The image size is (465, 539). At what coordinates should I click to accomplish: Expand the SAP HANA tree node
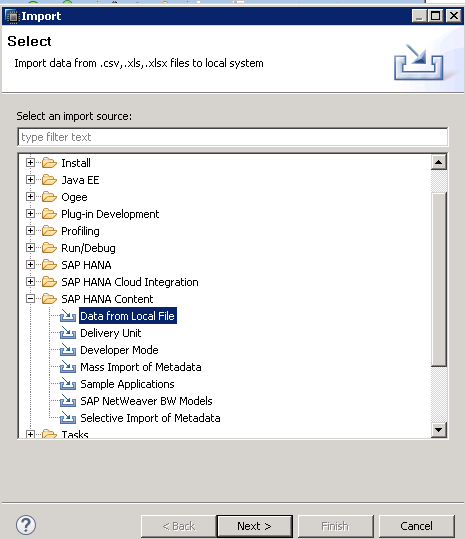click(30, 265)
